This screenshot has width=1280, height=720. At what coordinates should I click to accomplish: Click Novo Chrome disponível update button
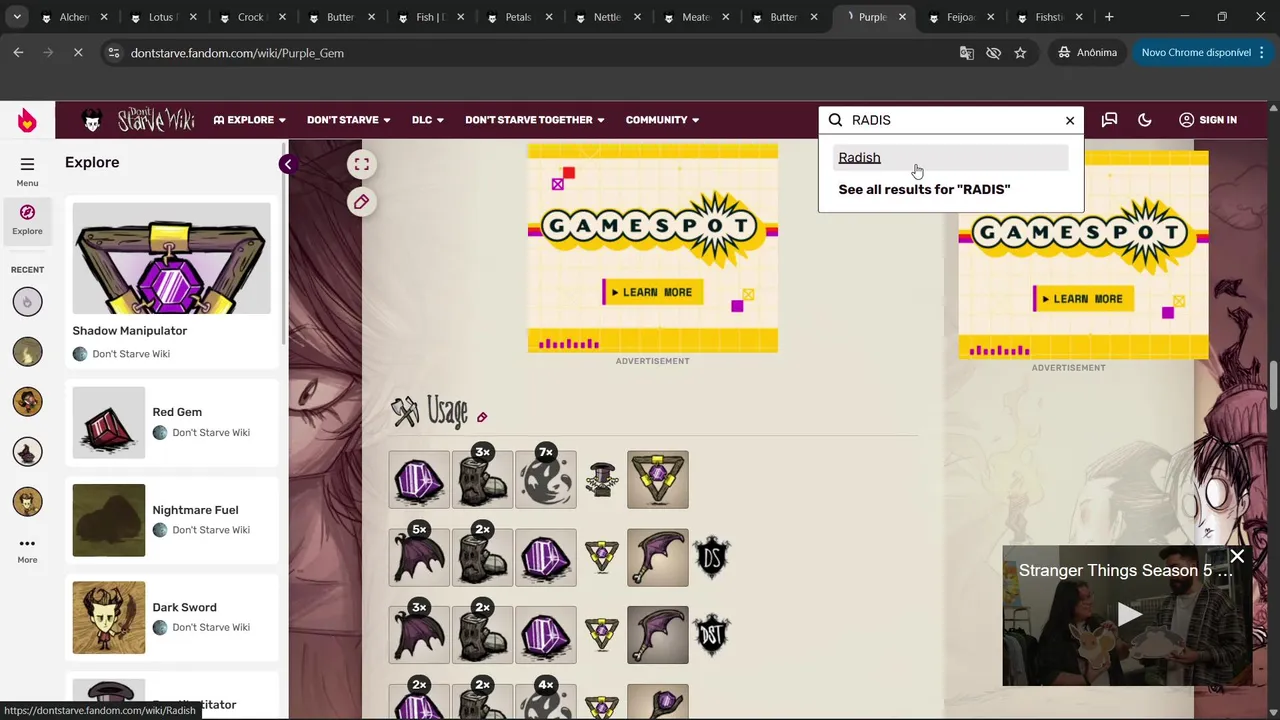pos(1196,53)
